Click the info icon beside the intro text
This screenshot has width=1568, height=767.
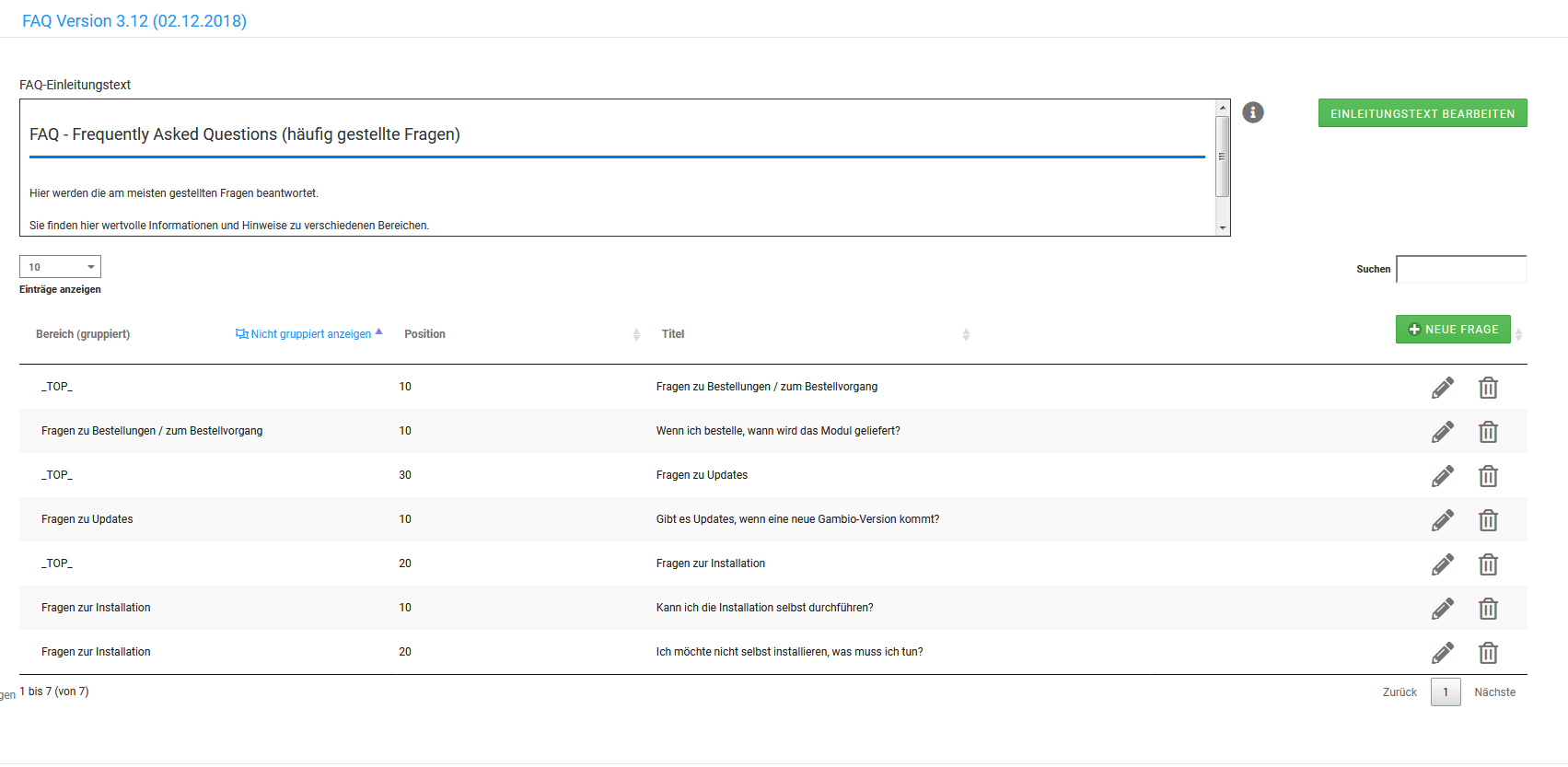point(1252,112)
